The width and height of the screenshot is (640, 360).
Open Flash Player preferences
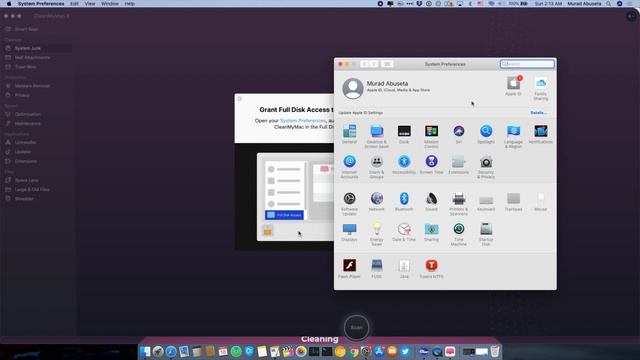pyautogui.click(x=349, y=269)
